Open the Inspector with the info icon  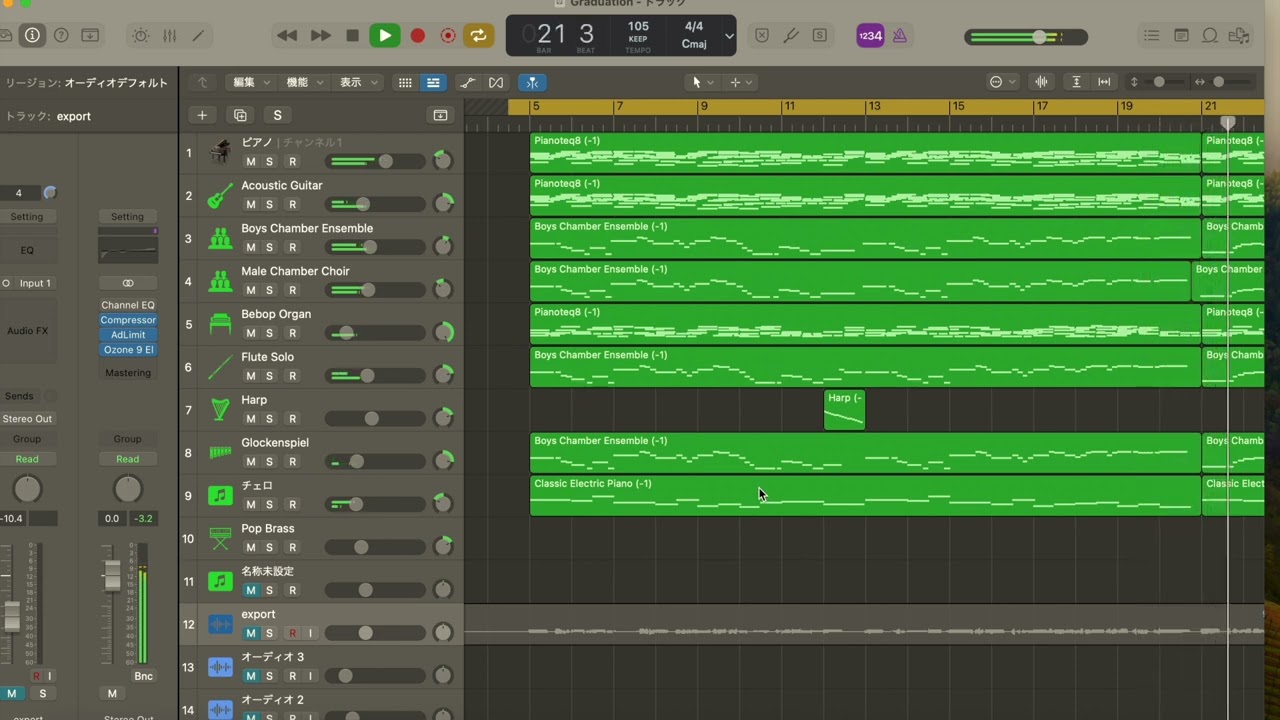(x=32, y=36)
